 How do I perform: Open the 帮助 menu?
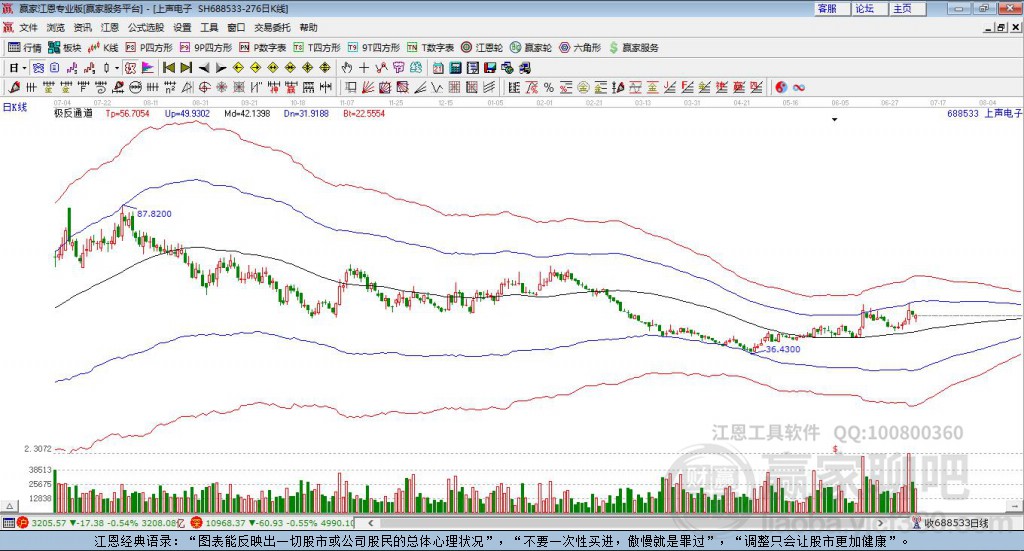tap(308, 27)
